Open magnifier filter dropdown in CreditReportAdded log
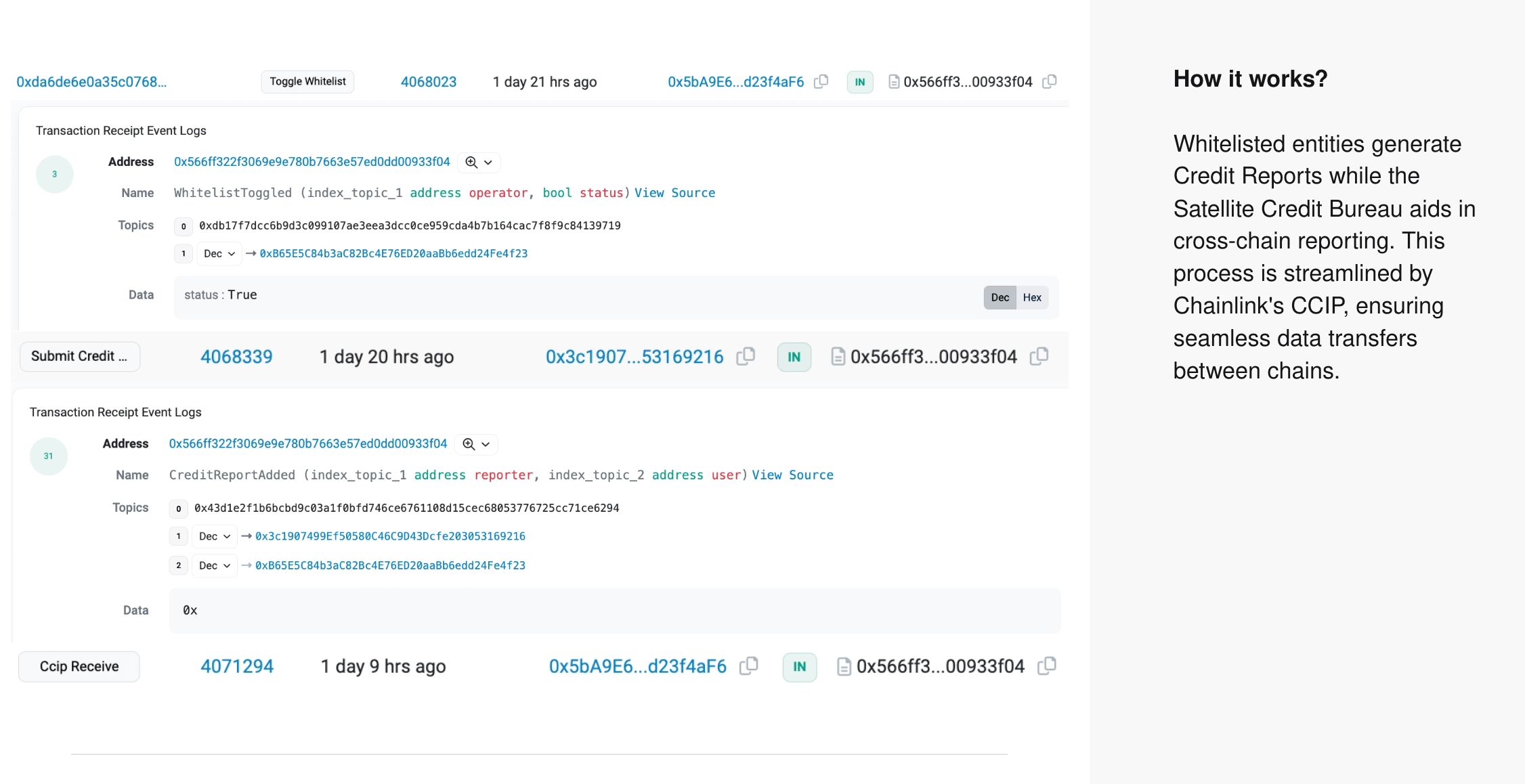The width and height of the screenshot is (1525, 784). [476, 444]
